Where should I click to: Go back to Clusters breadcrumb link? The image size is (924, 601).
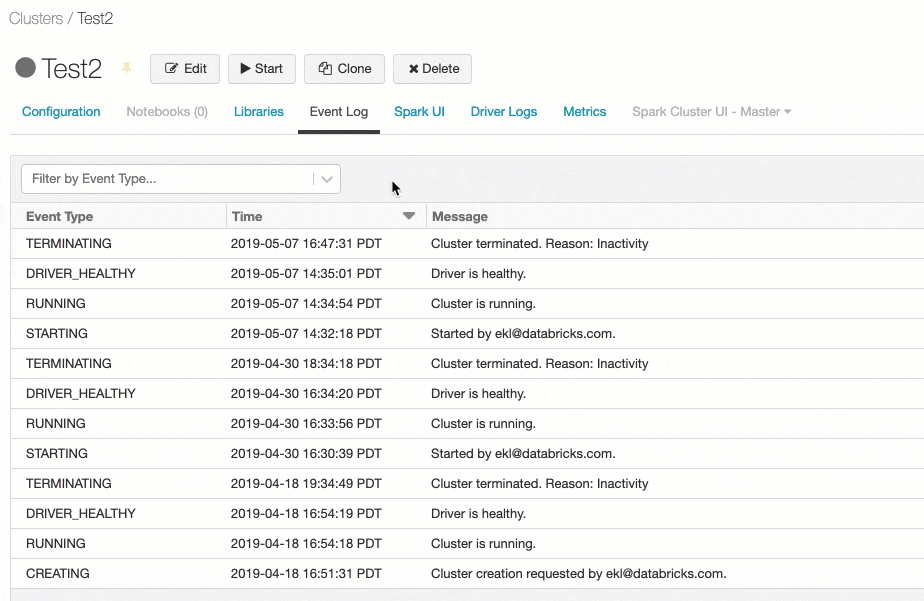[36, 19]
